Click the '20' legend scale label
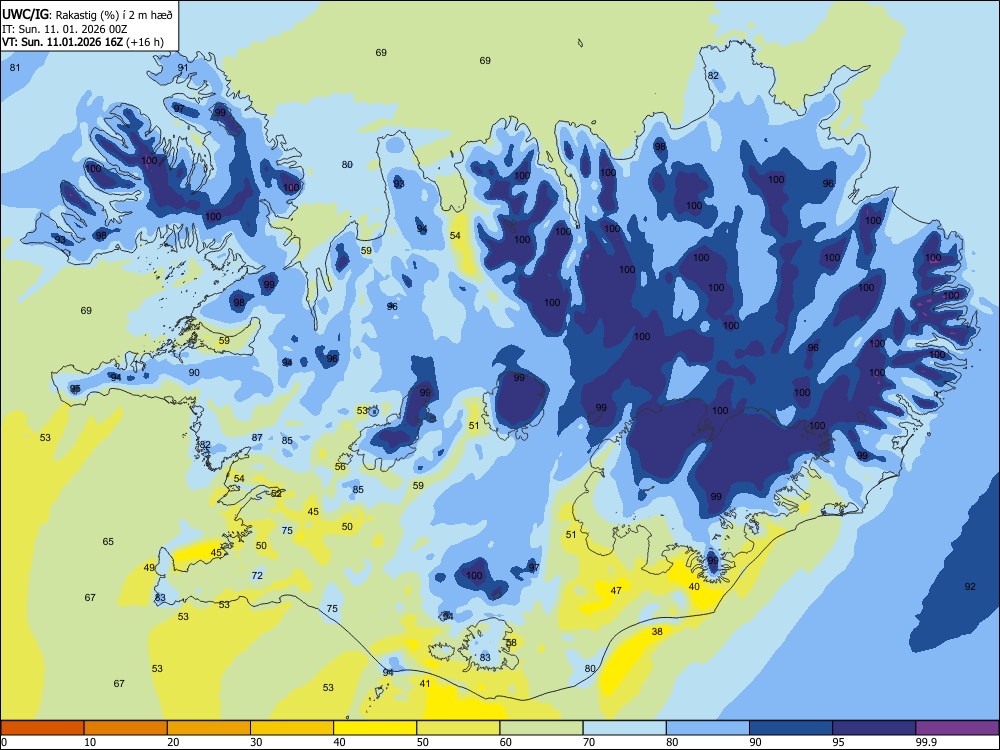Screen dimensions: 1000x750 tap(173, 742)
